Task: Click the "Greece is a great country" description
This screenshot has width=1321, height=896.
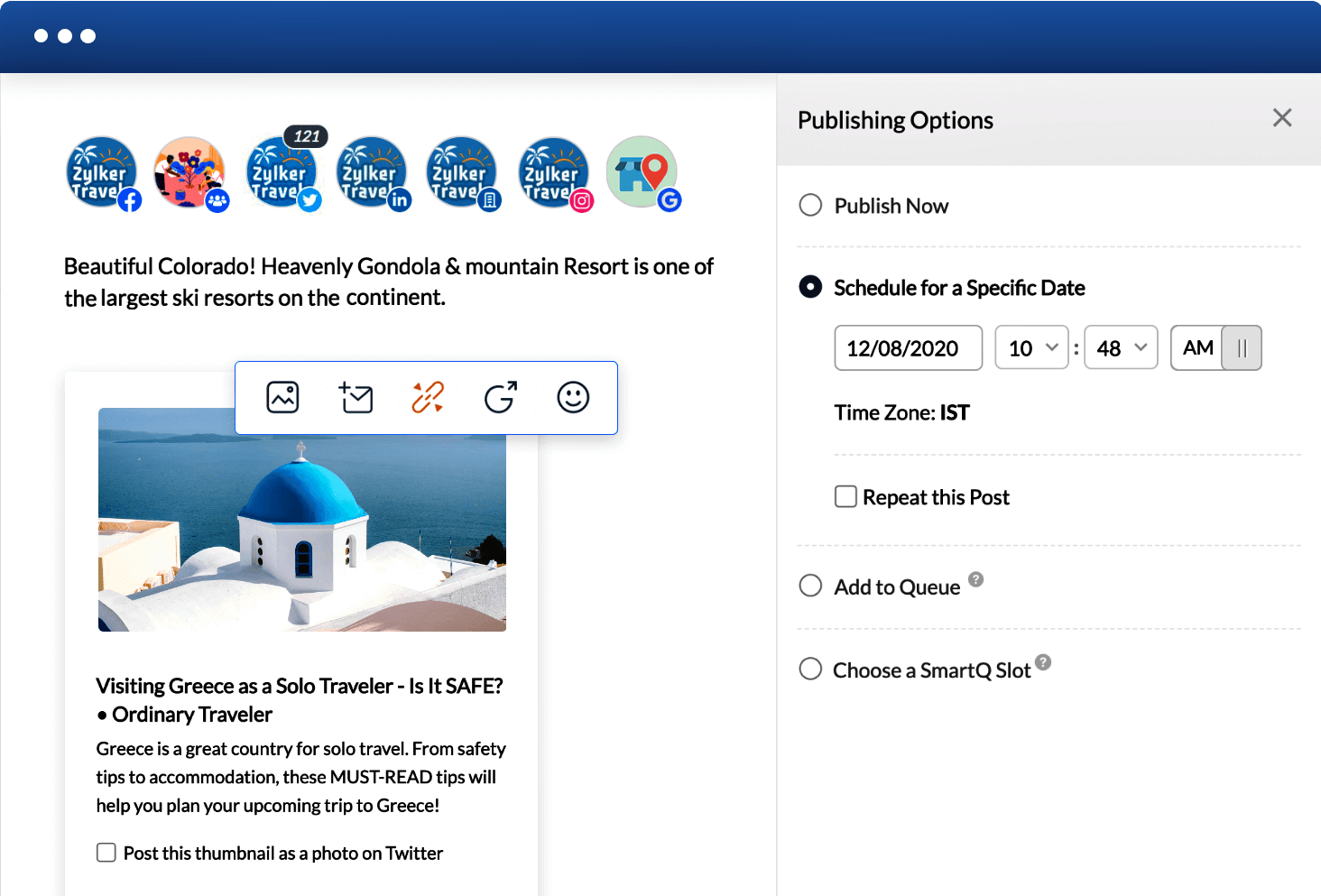Action: click(301, 777)
